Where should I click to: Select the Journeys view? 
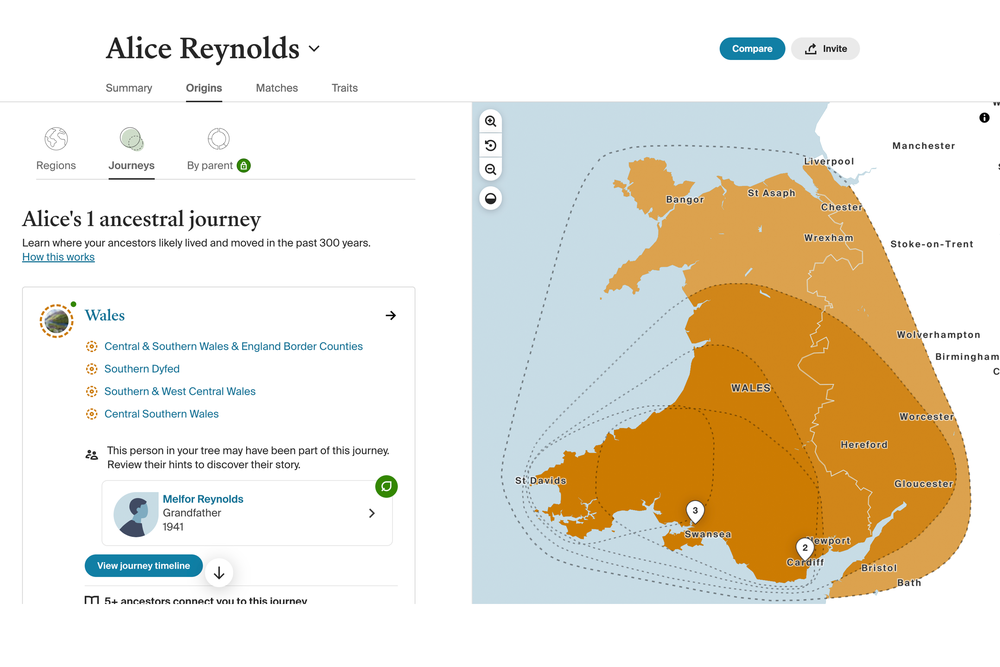[131, 149]
